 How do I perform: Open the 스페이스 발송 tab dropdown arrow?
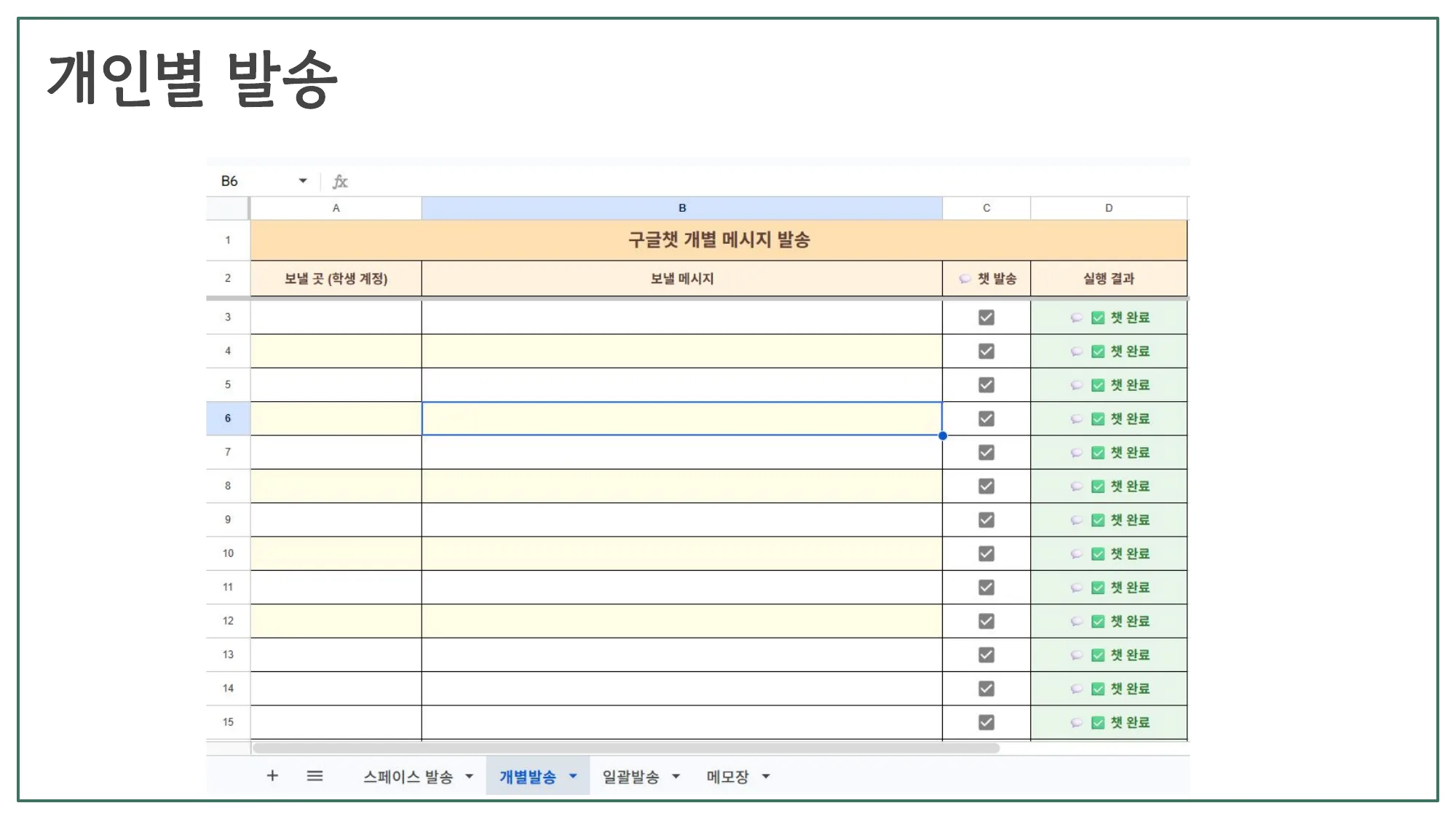470,777
